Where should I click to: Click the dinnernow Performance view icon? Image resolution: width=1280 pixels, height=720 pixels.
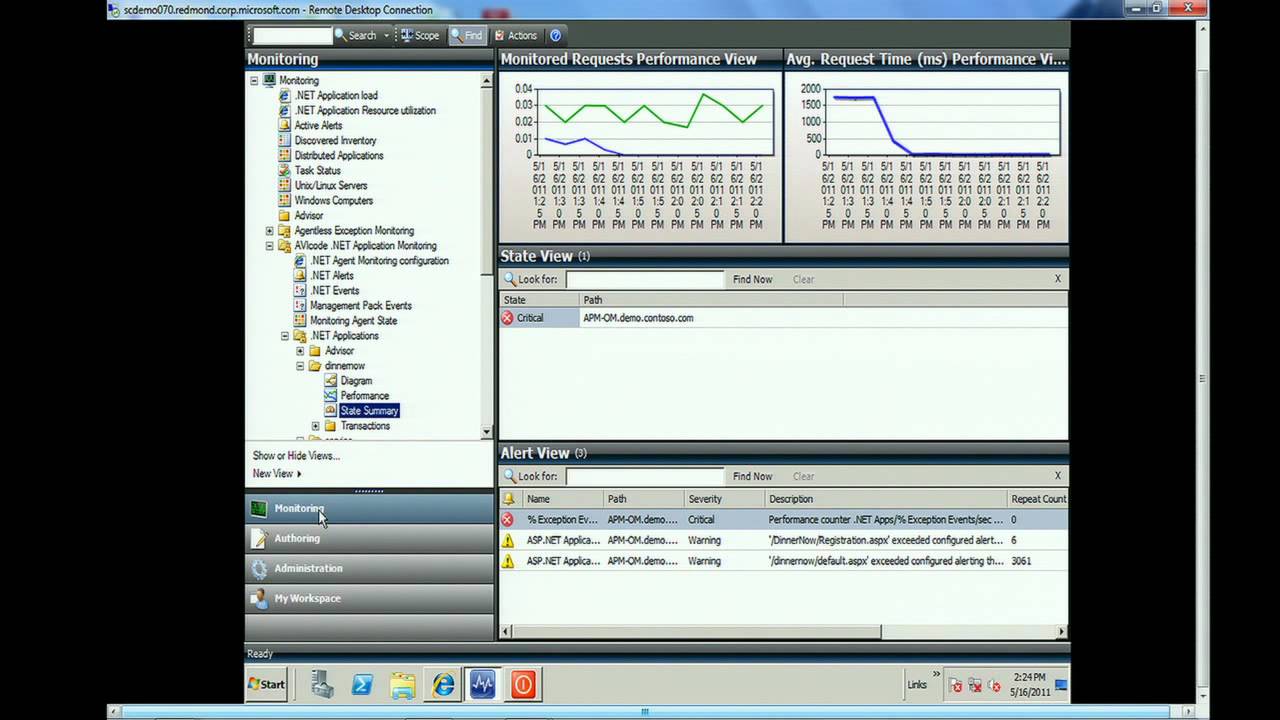click(x=331, y=395)
